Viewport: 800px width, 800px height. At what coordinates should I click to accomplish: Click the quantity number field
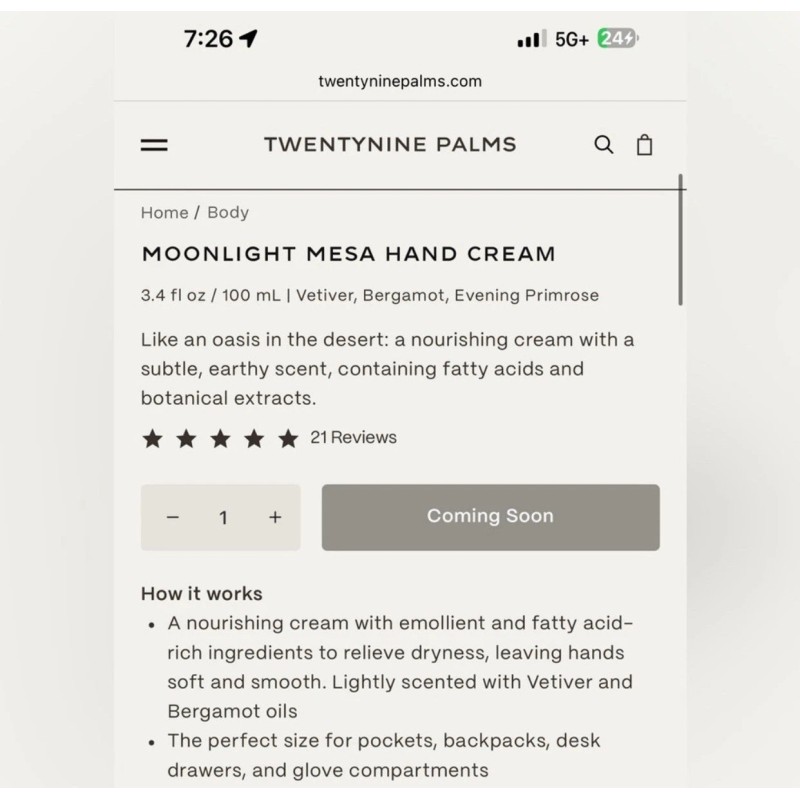224,517
